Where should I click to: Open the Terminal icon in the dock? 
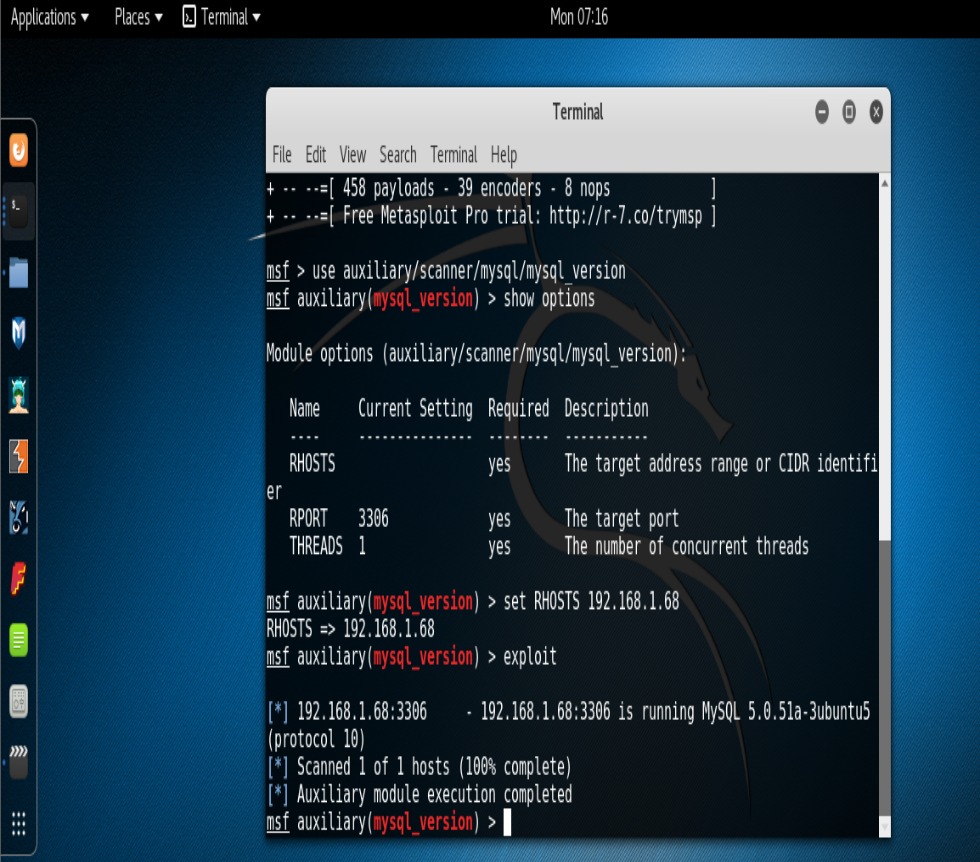(19, 211)
